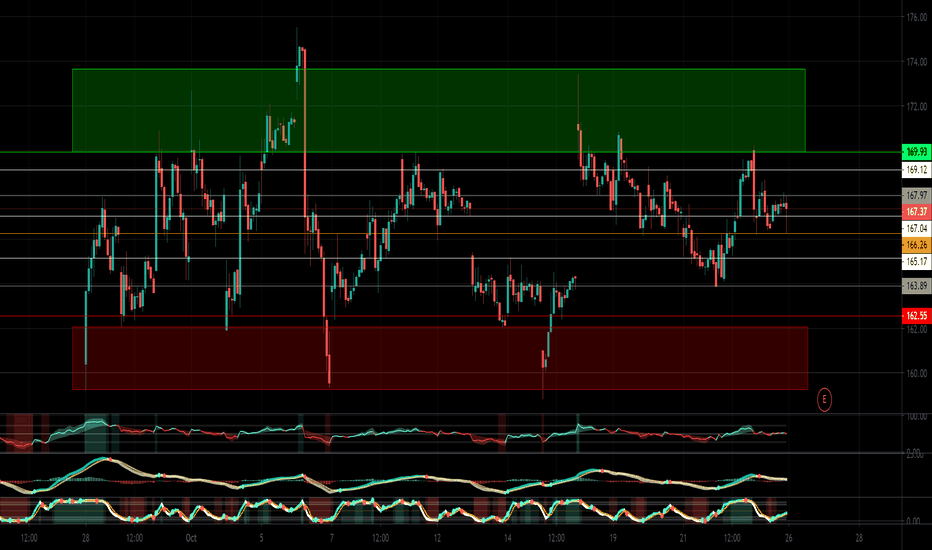Click the 174.00 price axis value
This screenshot has width=932, height=550.
point(917,62)
